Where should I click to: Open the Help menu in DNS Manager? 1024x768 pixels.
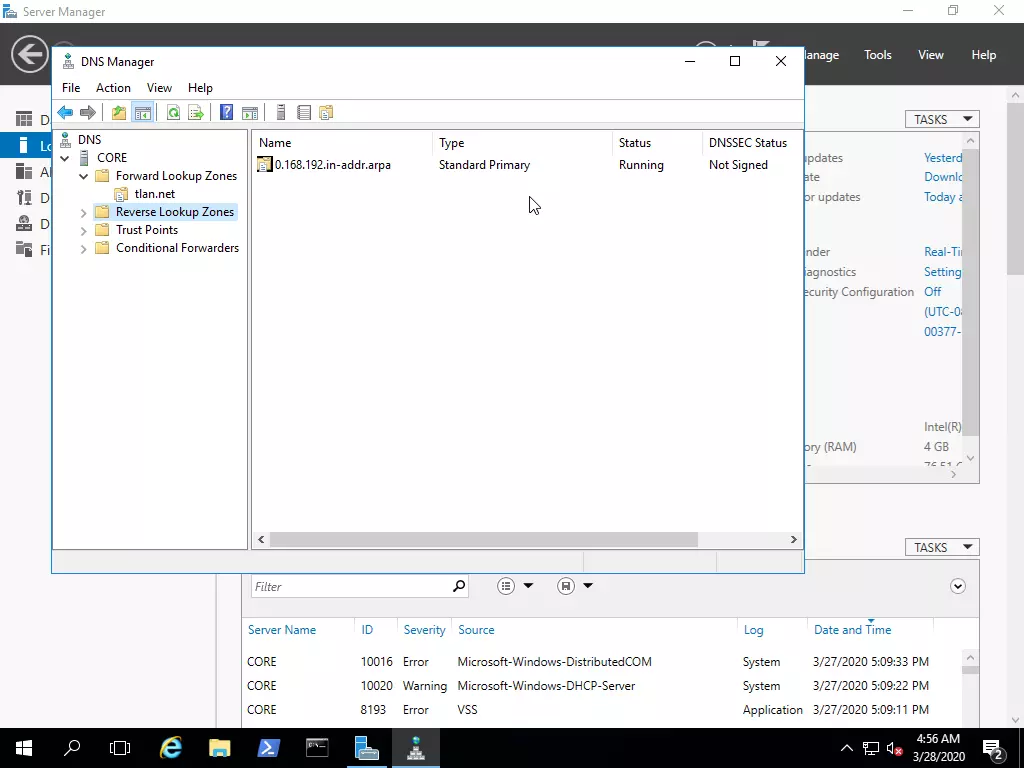[200, 88]
